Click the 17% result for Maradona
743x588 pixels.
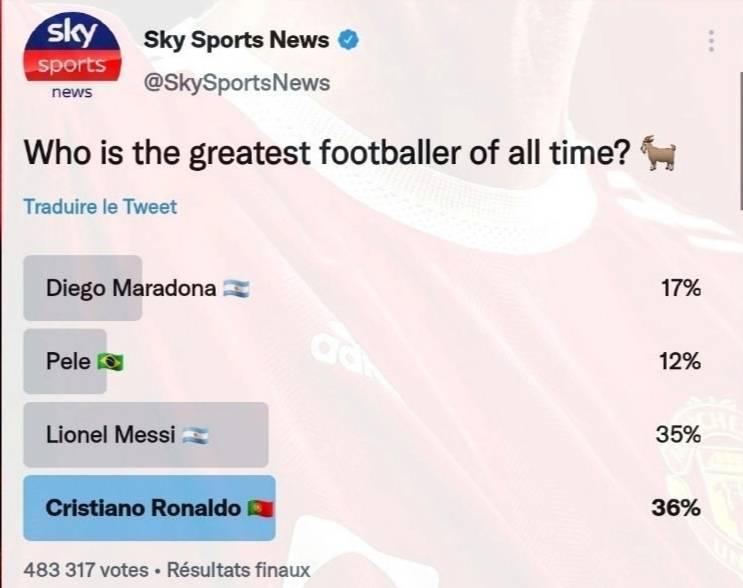pos(681,288)
